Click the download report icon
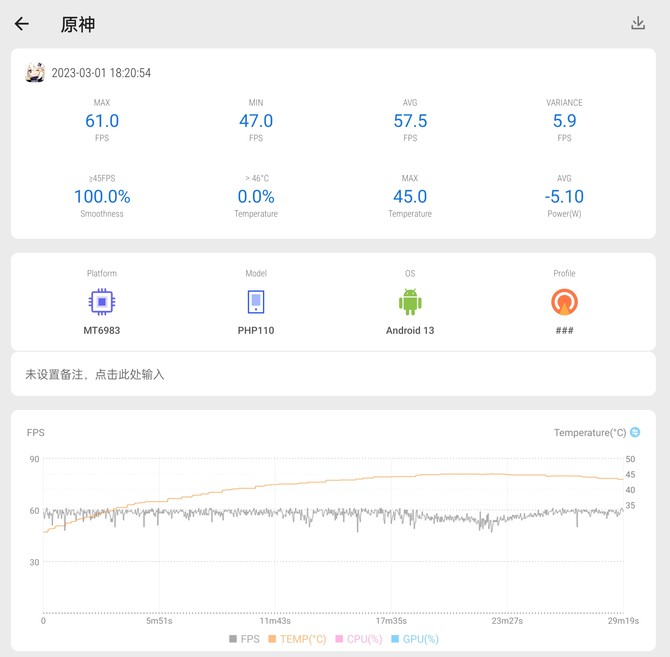The width and height of the screenshot is (670, 657). coord(638,23)
